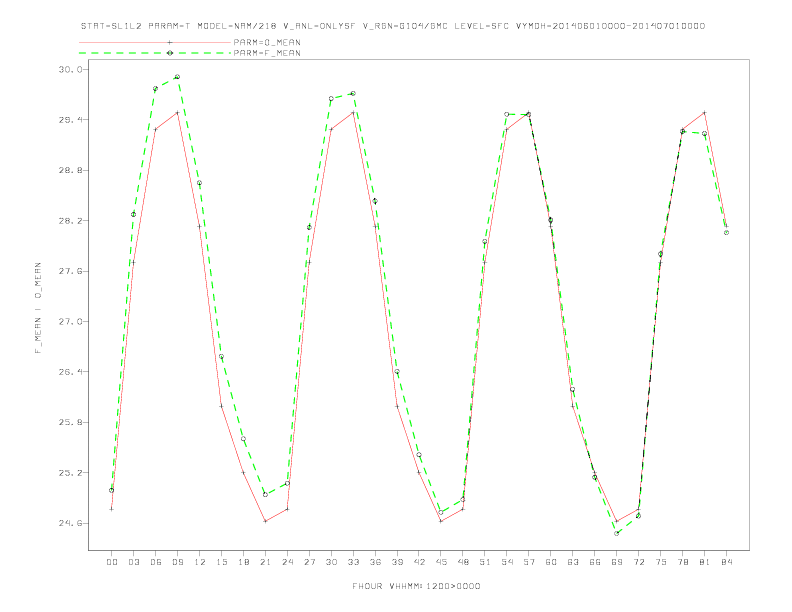Click the green F_MEAN marker at hour 84
Screen dimensions: 792x612
[726, 233]
